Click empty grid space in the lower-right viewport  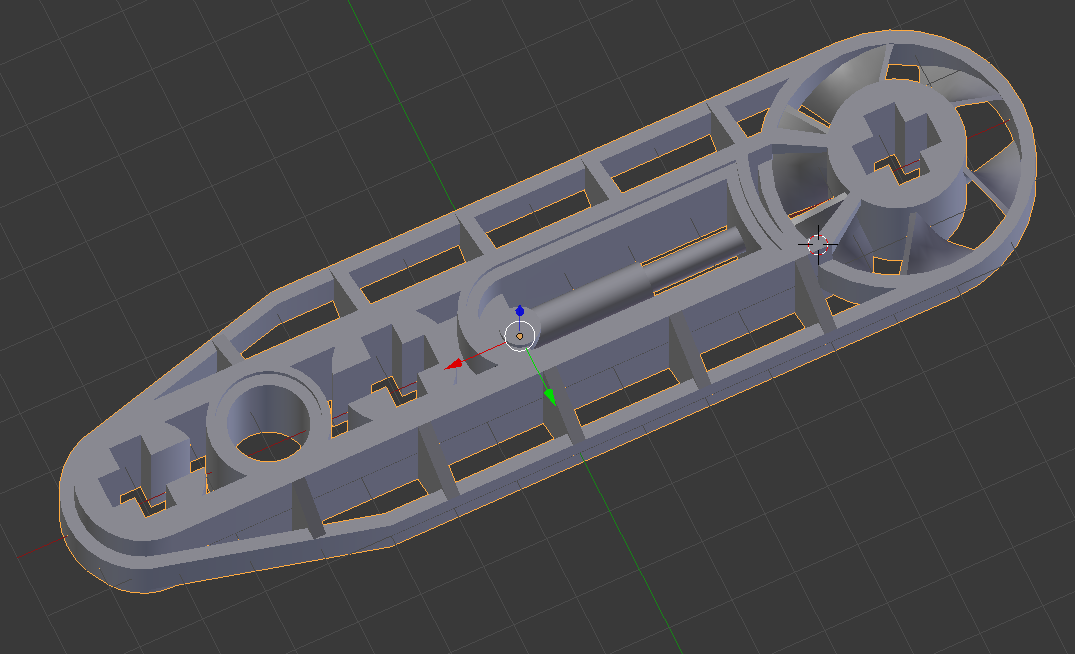coord(891,514)
